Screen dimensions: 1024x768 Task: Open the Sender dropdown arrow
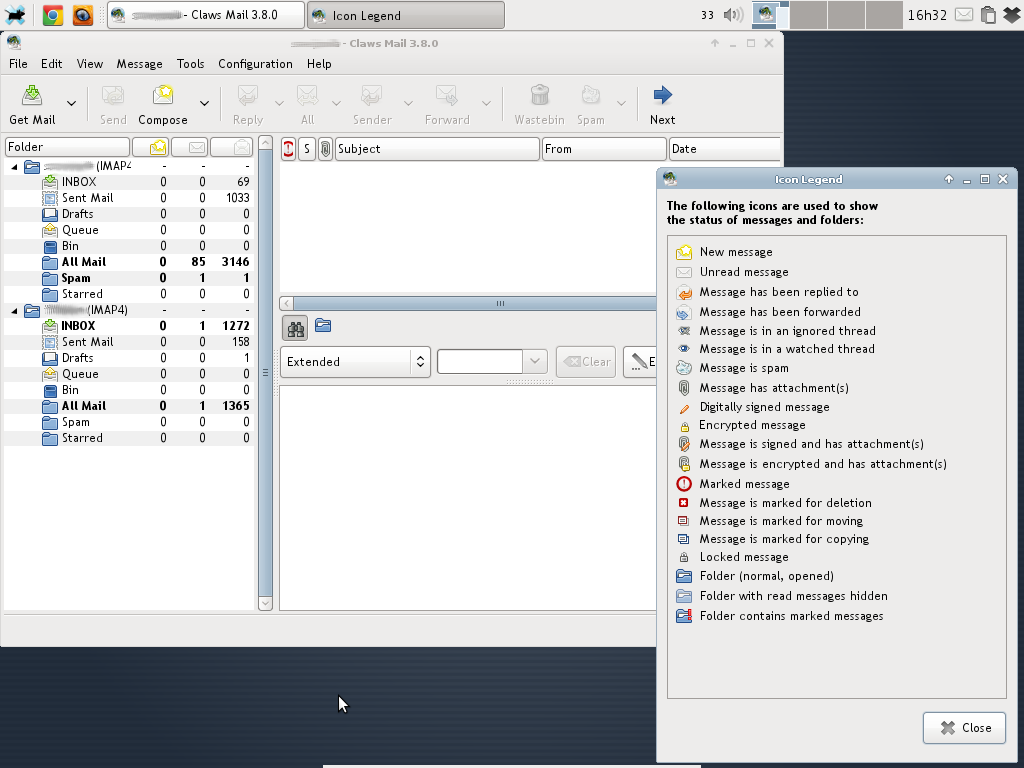pos(408,103)
